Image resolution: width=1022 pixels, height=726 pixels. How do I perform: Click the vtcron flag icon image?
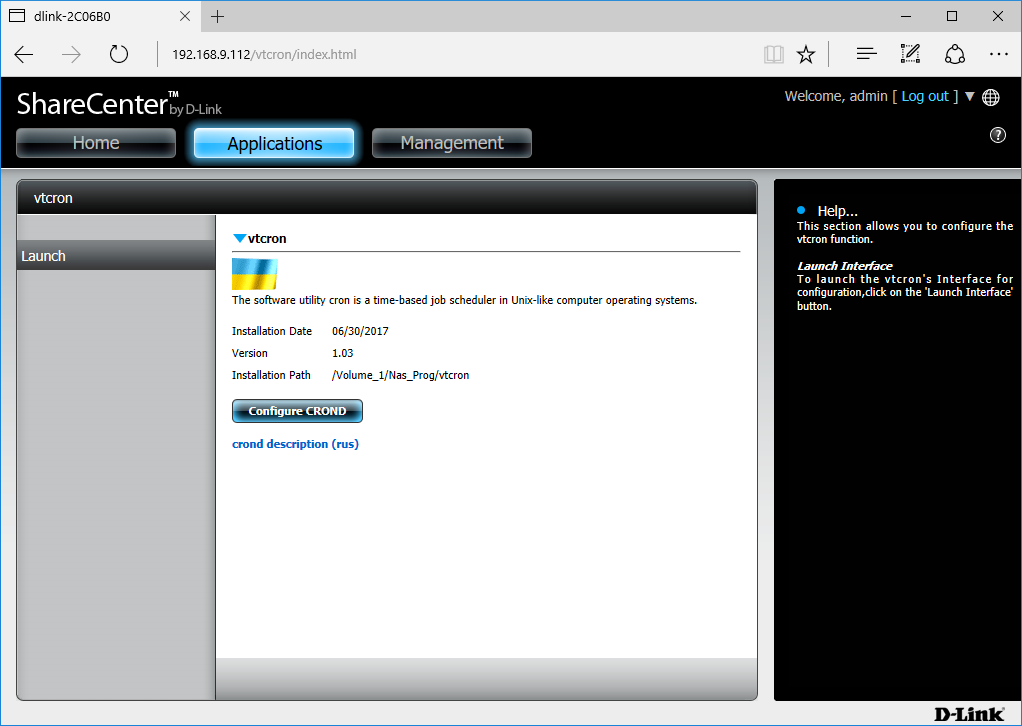pyautogui.click(x=255, y=274)
